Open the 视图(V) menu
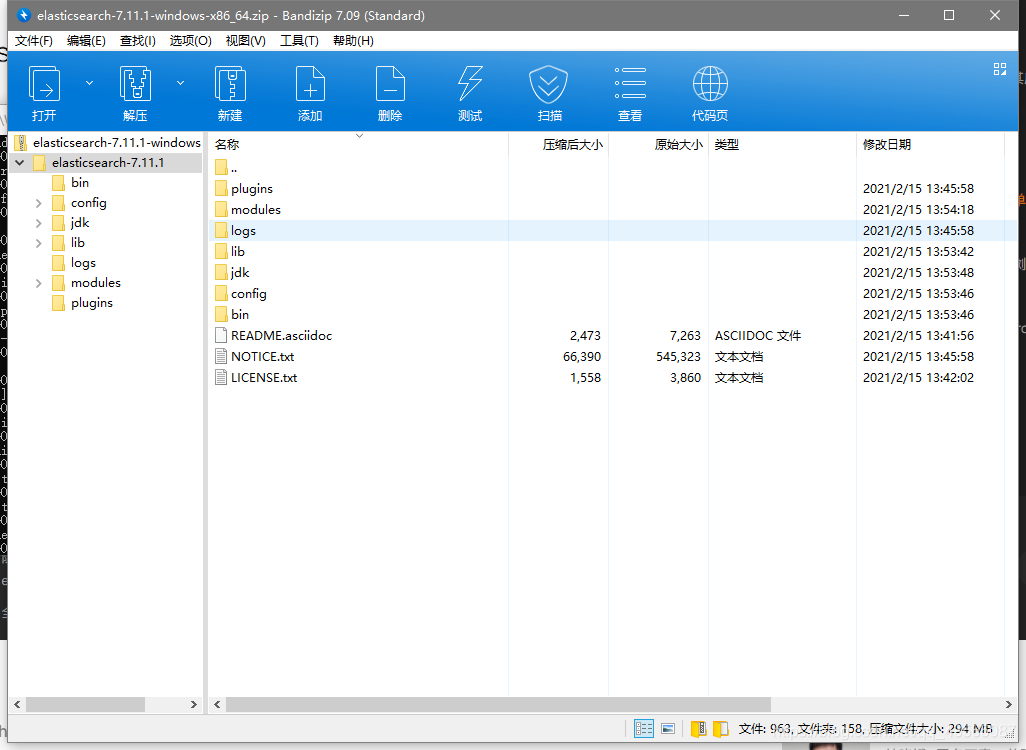The image size is (1026, 750). tap(245, 41)
